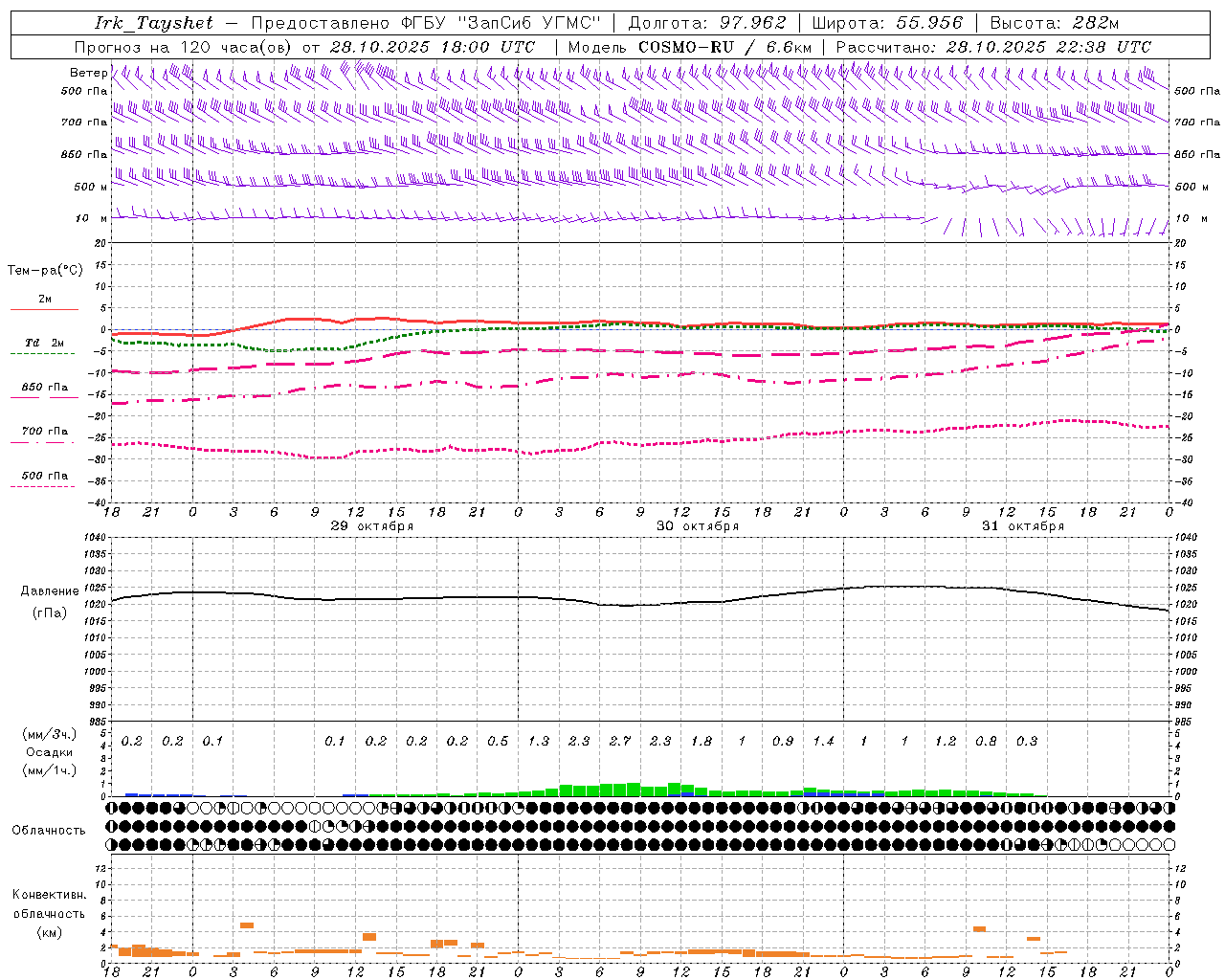The height and width of the screenshot is (980, 1225).
Task: Click 'Рассчитано: 28.10.2025 22:38 UTC' text
Action: [993, 47]
